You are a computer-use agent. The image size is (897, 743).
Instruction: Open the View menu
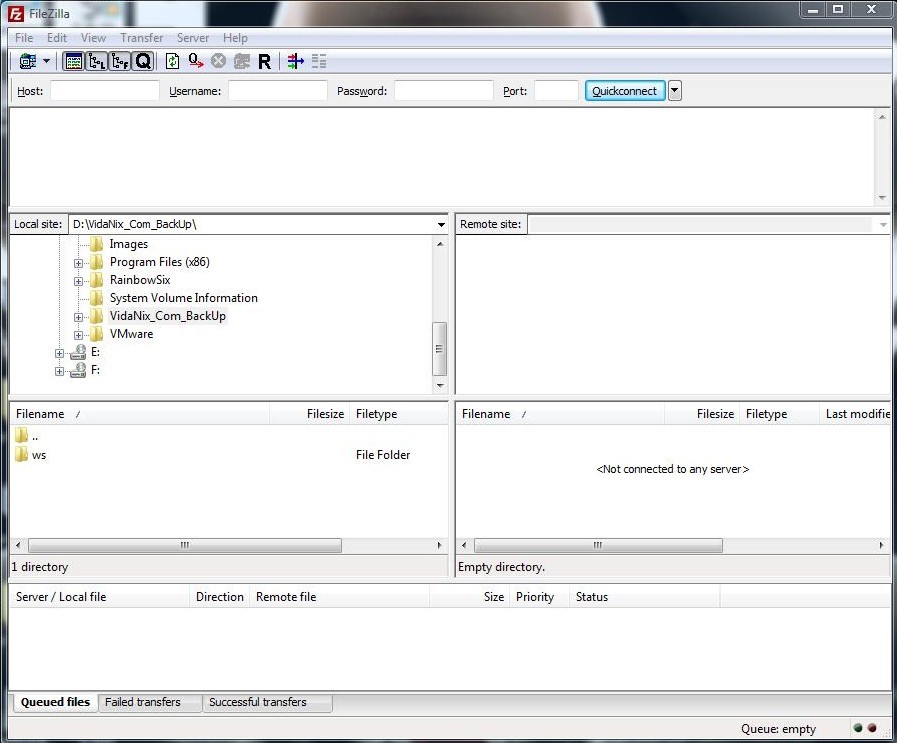(x=93, y=38)
